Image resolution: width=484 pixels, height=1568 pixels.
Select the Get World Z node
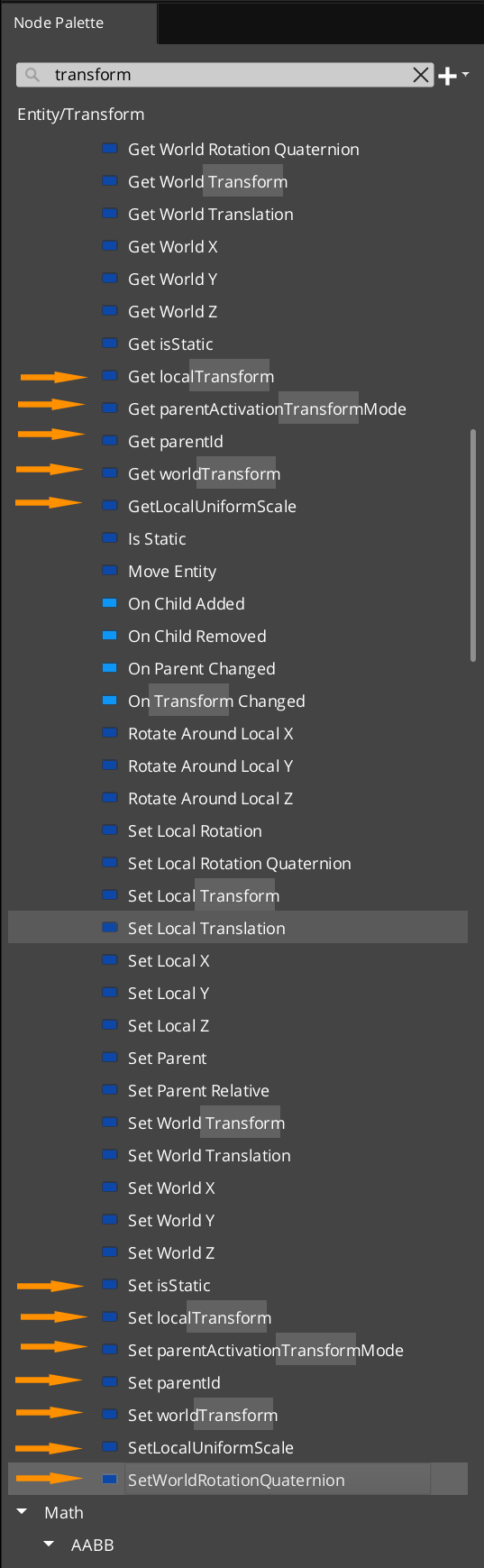172,311
